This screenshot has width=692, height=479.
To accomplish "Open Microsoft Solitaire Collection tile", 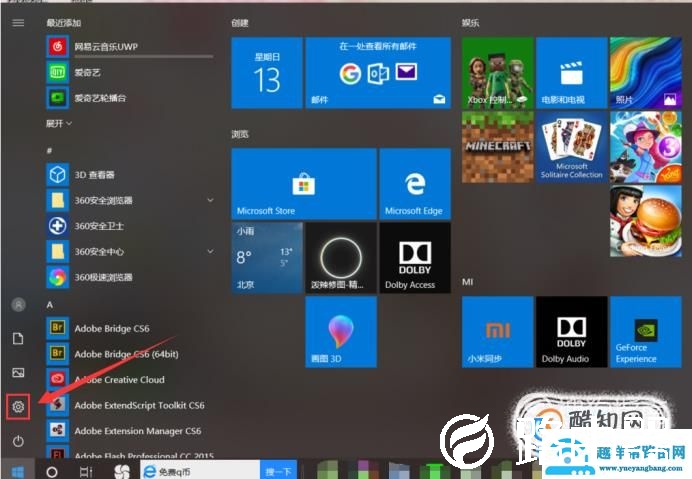I will click(x=572, y=147).
